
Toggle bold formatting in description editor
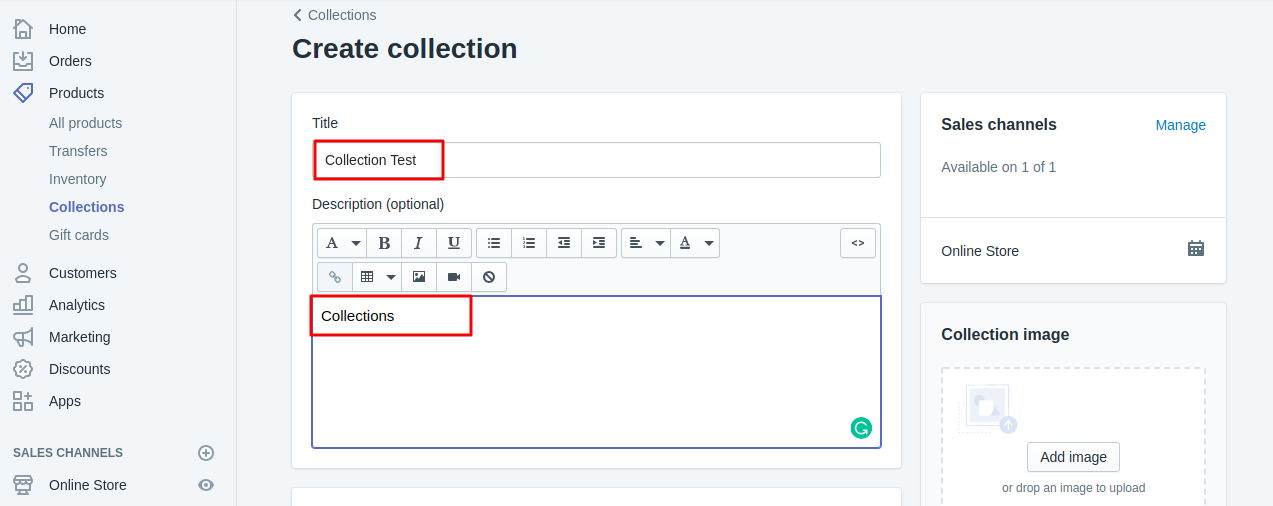pos(384,243)
